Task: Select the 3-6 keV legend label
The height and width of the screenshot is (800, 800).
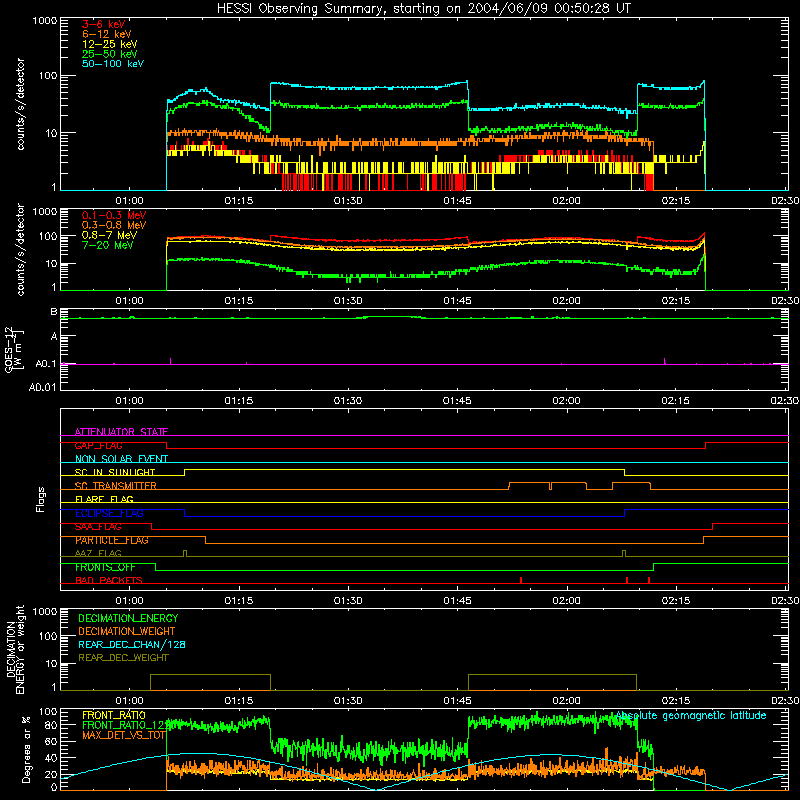Action: tap(103, 24)
